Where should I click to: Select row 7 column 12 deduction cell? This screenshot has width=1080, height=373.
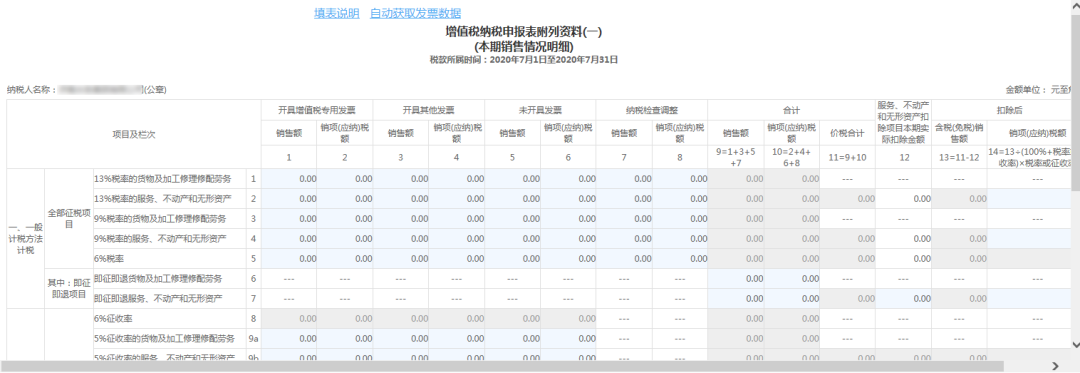pyautogui.click(x=904, y=299)
